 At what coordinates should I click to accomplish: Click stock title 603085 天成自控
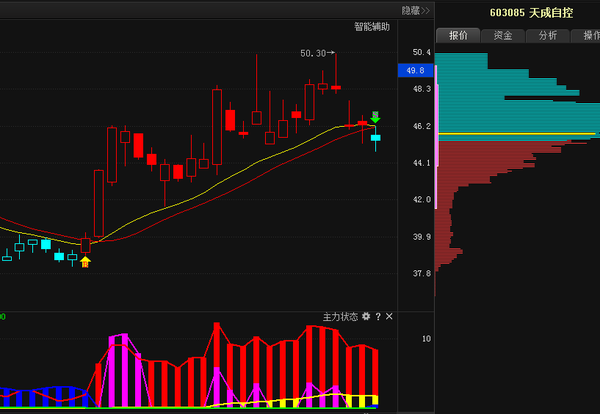(x=531, y=13)
